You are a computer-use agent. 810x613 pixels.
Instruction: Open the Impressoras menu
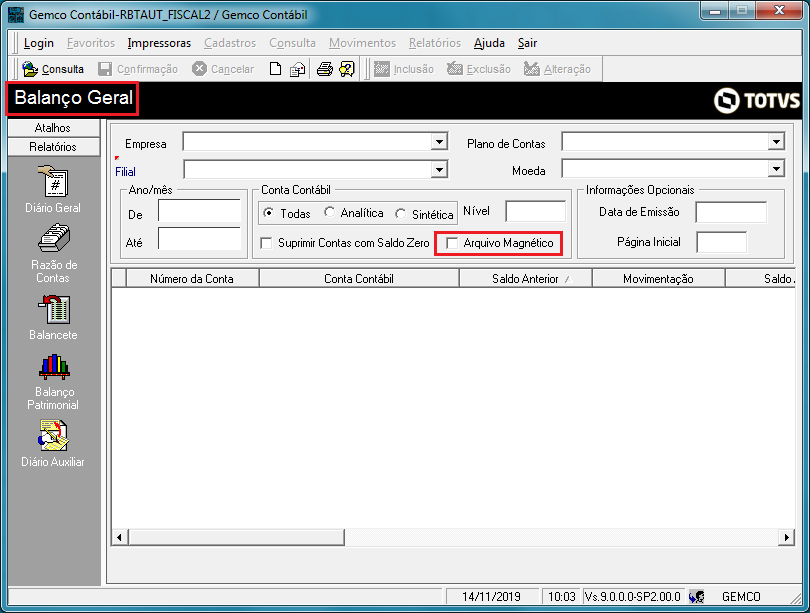pos(159,43)
